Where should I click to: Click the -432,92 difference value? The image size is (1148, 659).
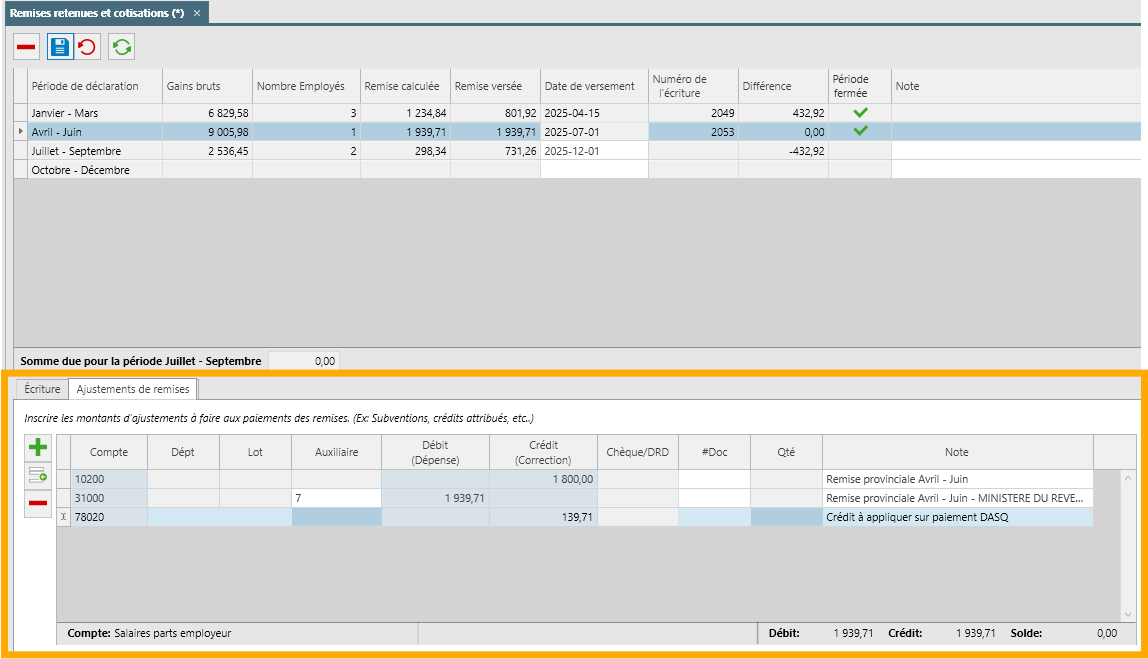[x=783, y=151]
